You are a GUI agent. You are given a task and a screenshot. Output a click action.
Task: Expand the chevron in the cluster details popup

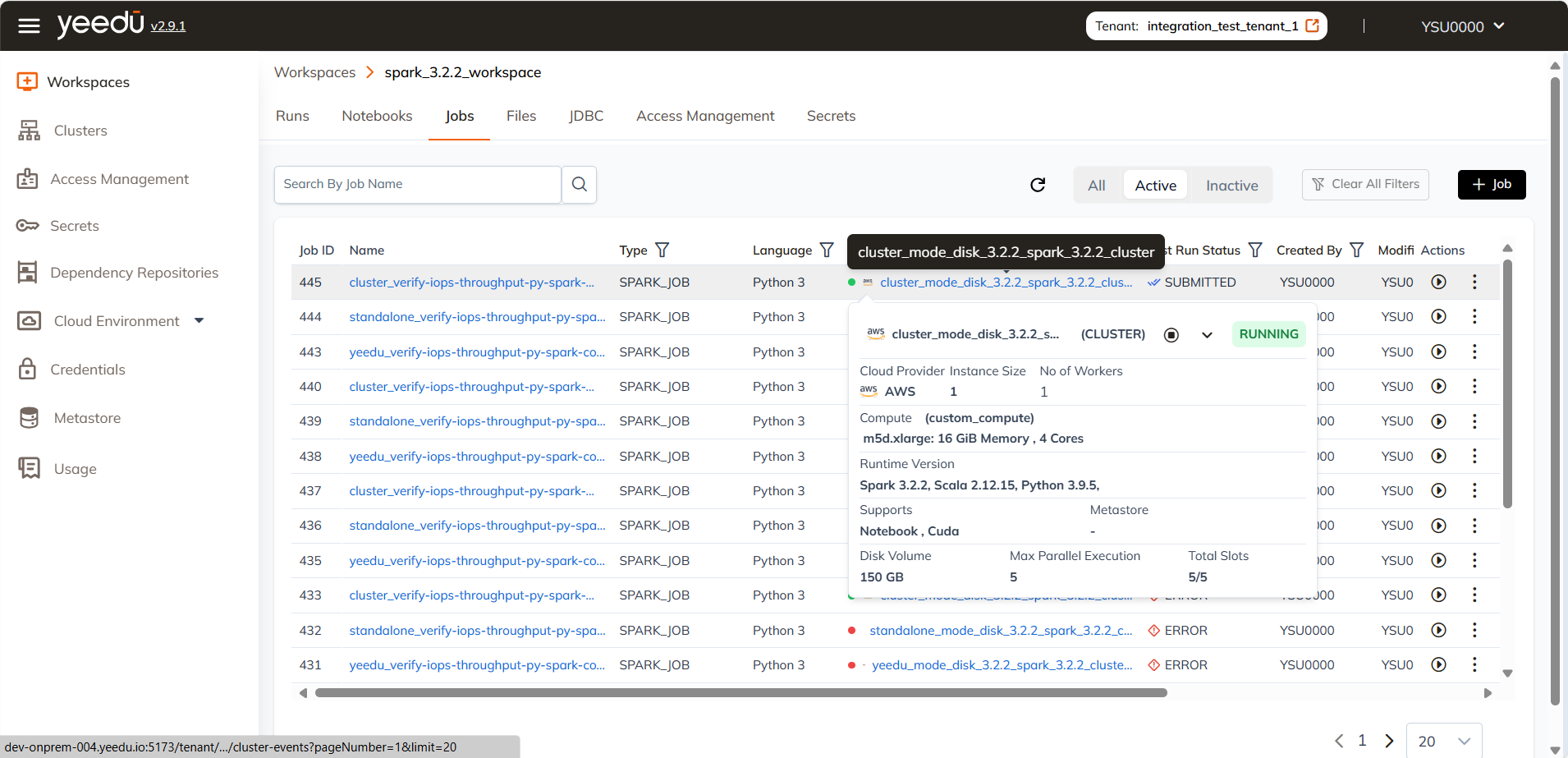1206,334
